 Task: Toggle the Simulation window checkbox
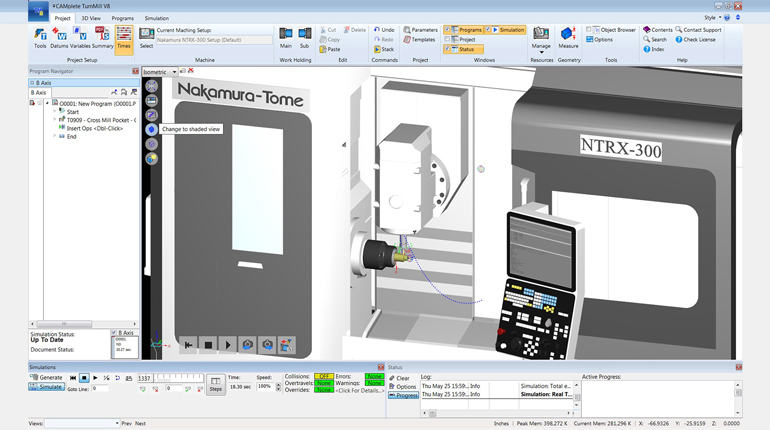point(488,30)
